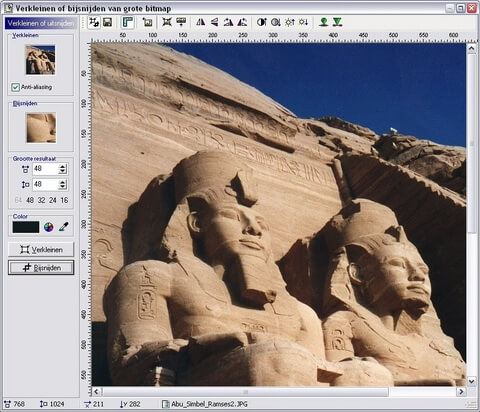
Task: Decrease contrast with the circle down icon
Action: click(276, 22)
